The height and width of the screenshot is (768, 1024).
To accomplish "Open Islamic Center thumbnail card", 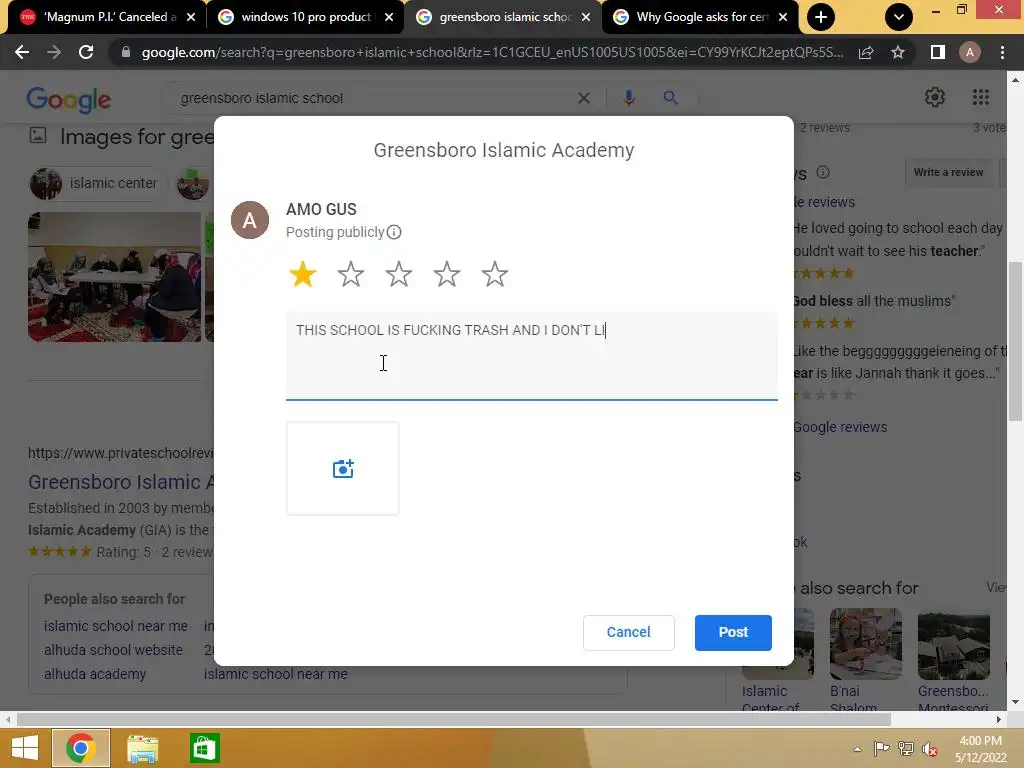I will point(778,644).
